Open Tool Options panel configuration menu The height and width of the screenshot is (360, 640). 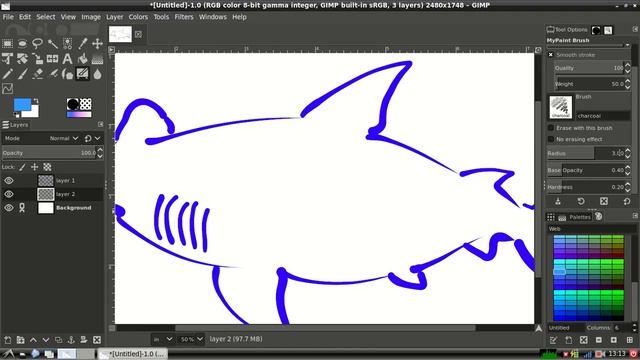tap(635, 29)
